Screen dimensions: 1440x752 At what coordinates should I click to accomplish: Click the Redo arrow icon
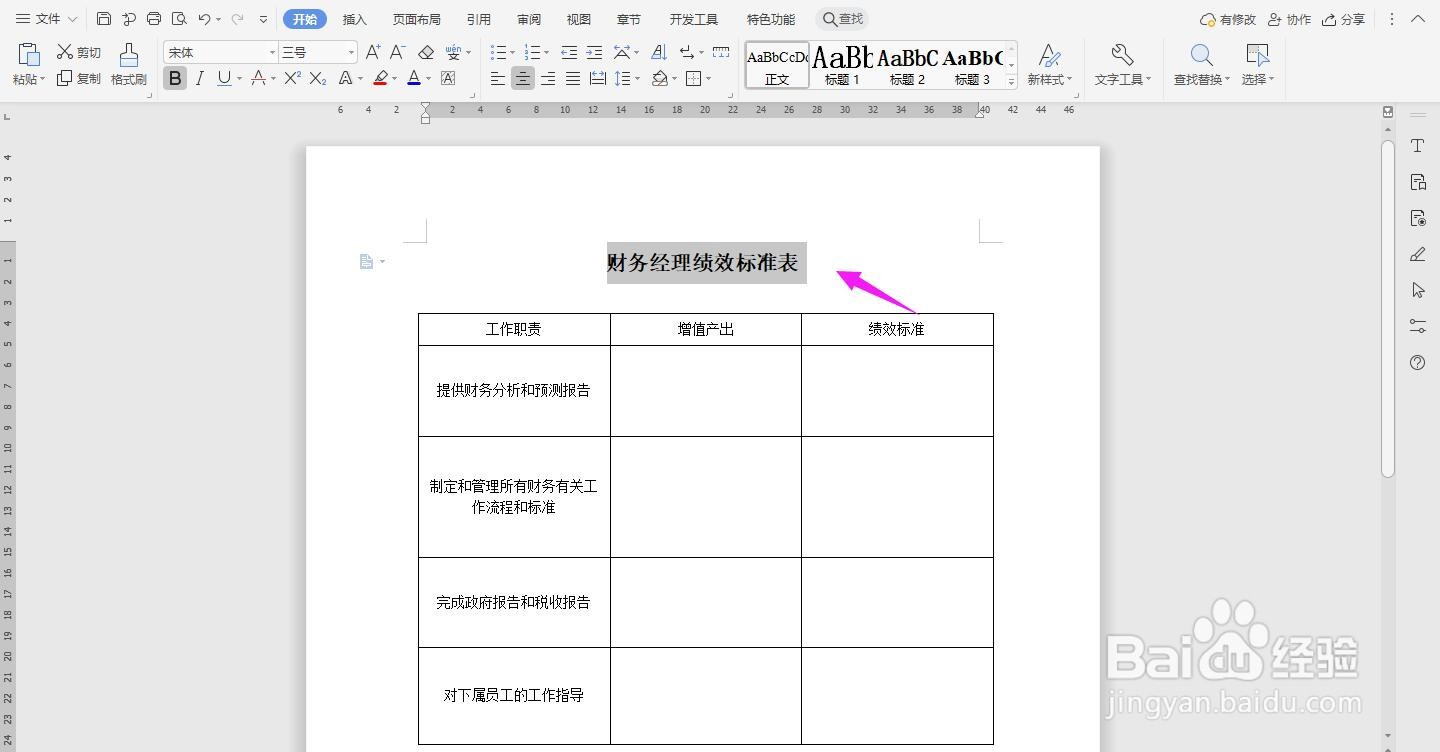pos(237,19)
